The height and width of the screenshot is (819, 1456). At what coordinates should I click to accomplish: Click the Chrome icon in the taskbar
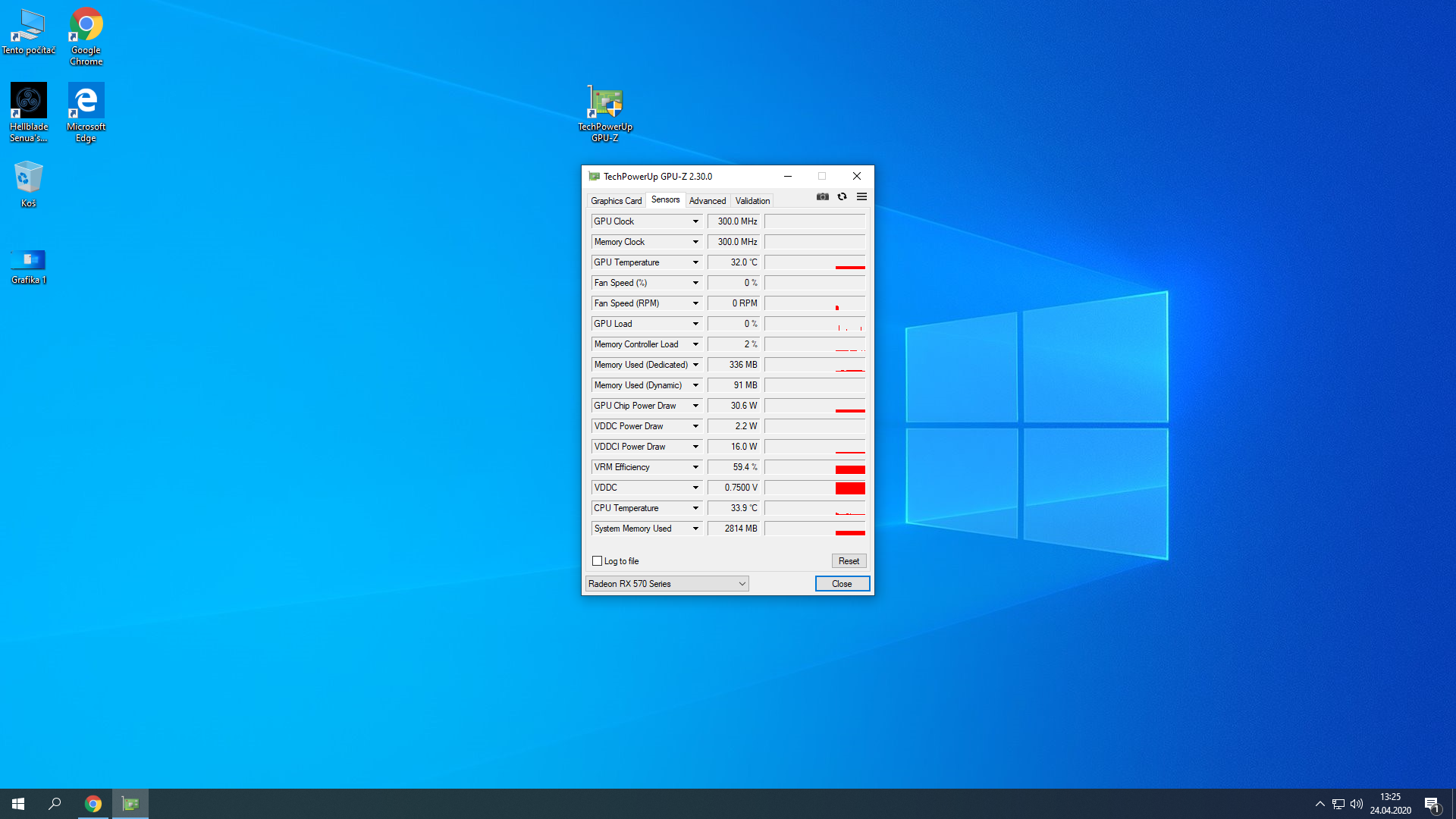[93, 804]
